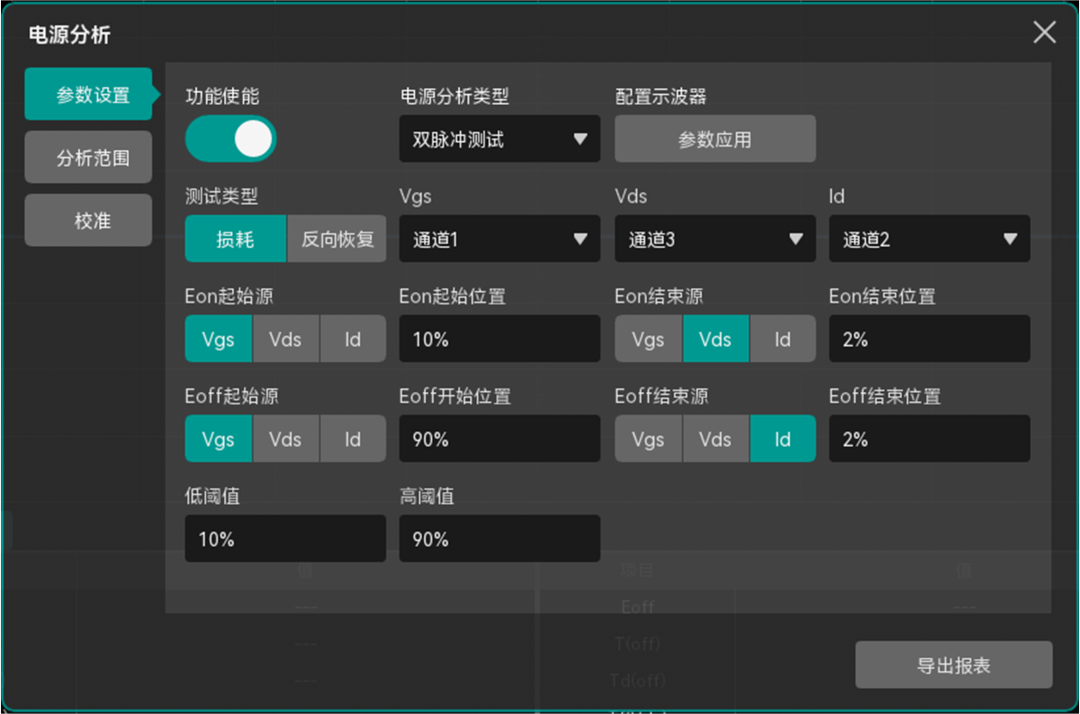
Task: Open the Vds channel dropdown showing 通道3
Action: point(715,238)
